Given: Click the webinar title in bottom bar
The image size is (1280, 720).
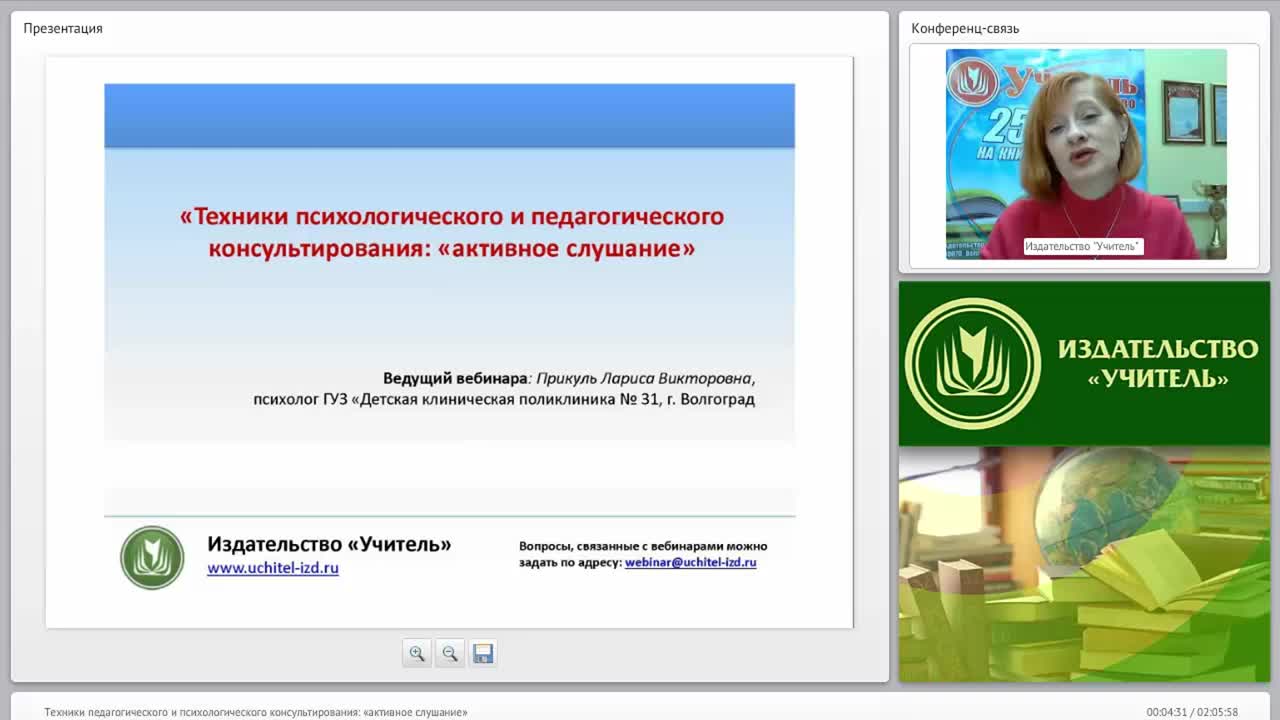Looking at the screenshot, I should [x=256, y=712].
